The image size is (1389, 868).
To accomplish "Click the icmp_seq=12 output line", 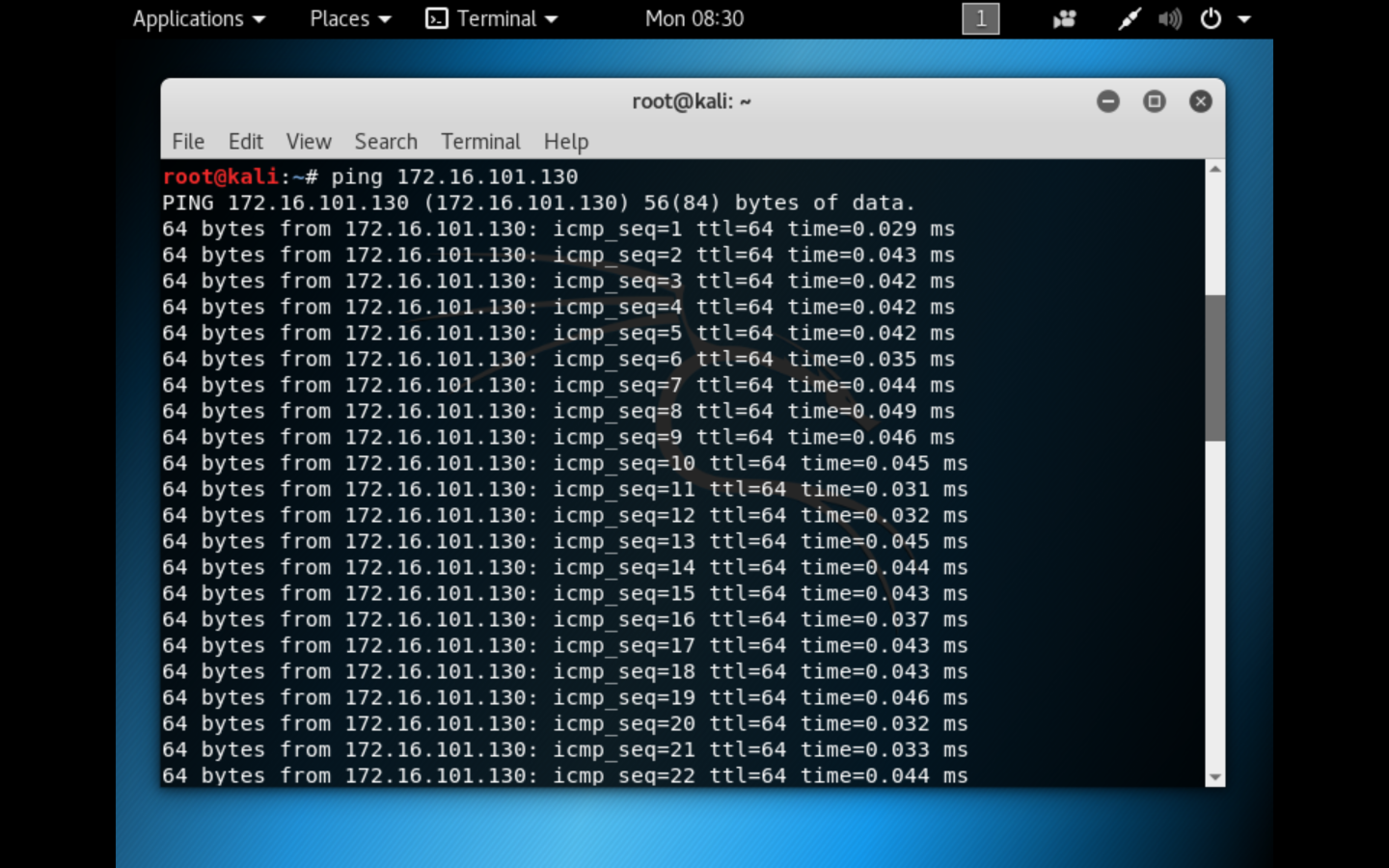I will tap(565, 515).
